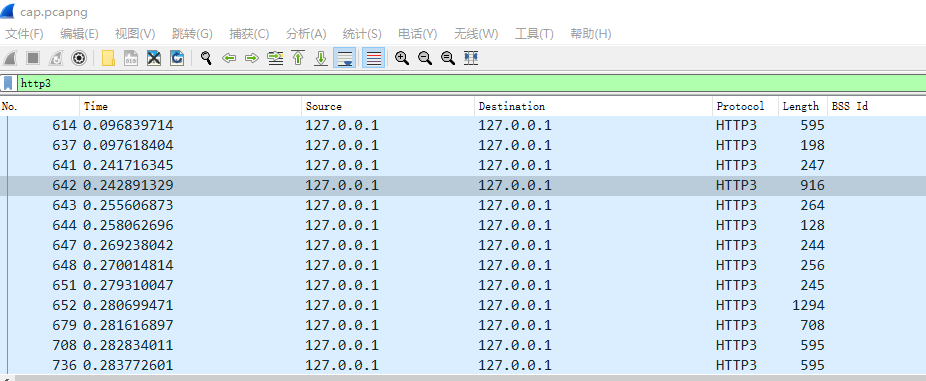Open the 跳转(G) menu
Screen dimensions: 926x381
[x=192, y=34]
